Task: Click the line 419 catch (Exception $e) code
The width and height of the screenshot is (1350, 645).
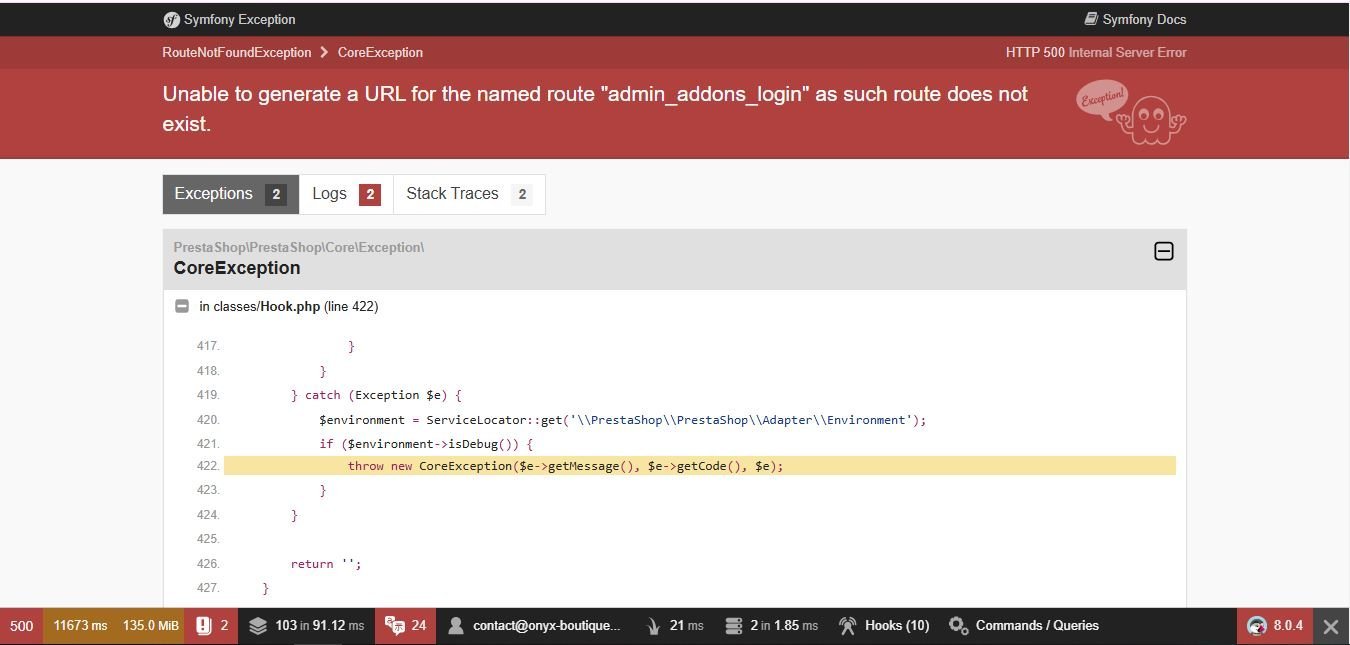Action: (x=376, y=395)
